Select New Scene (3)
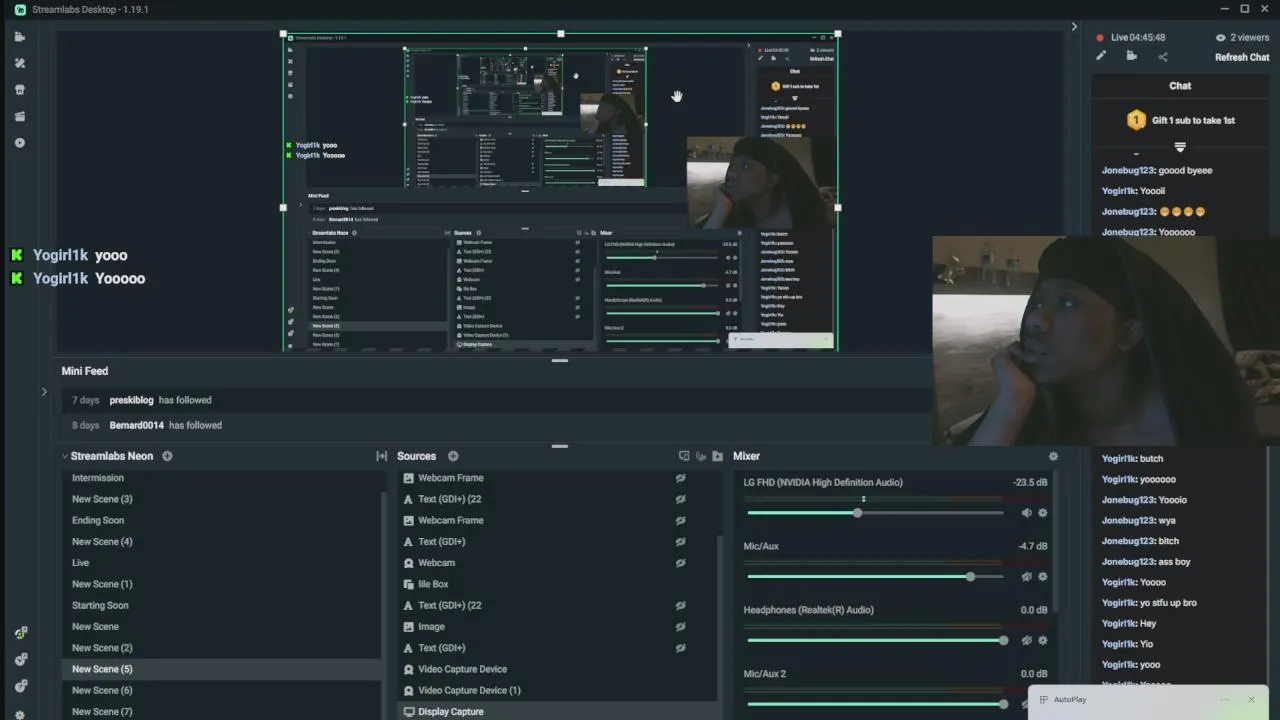1280x720 pixels. click(102, 499)
